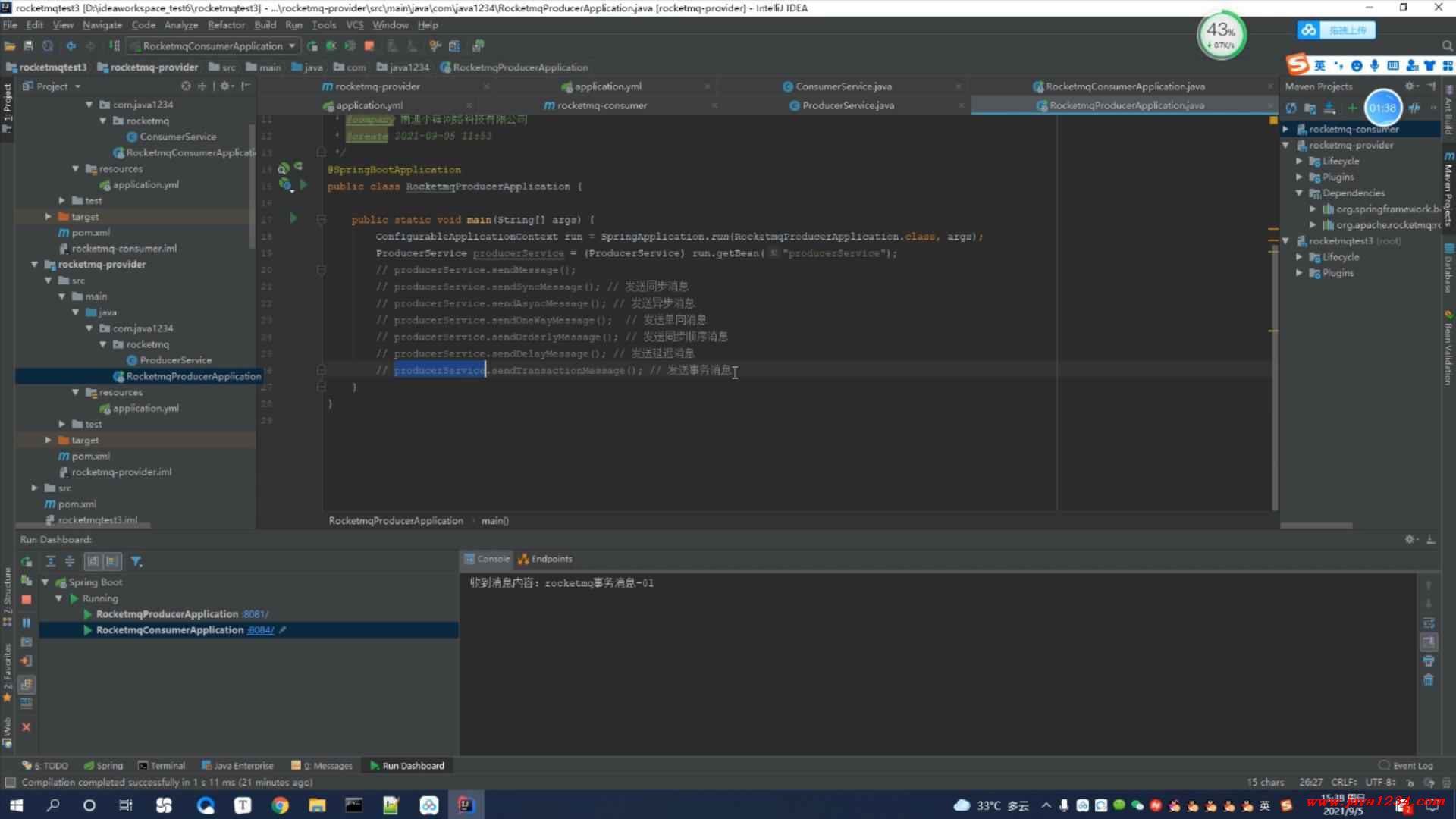Toggle the Database side stripe
Screen dimensions: 1456x819
pyautogui.click(x=1448, y=269)
